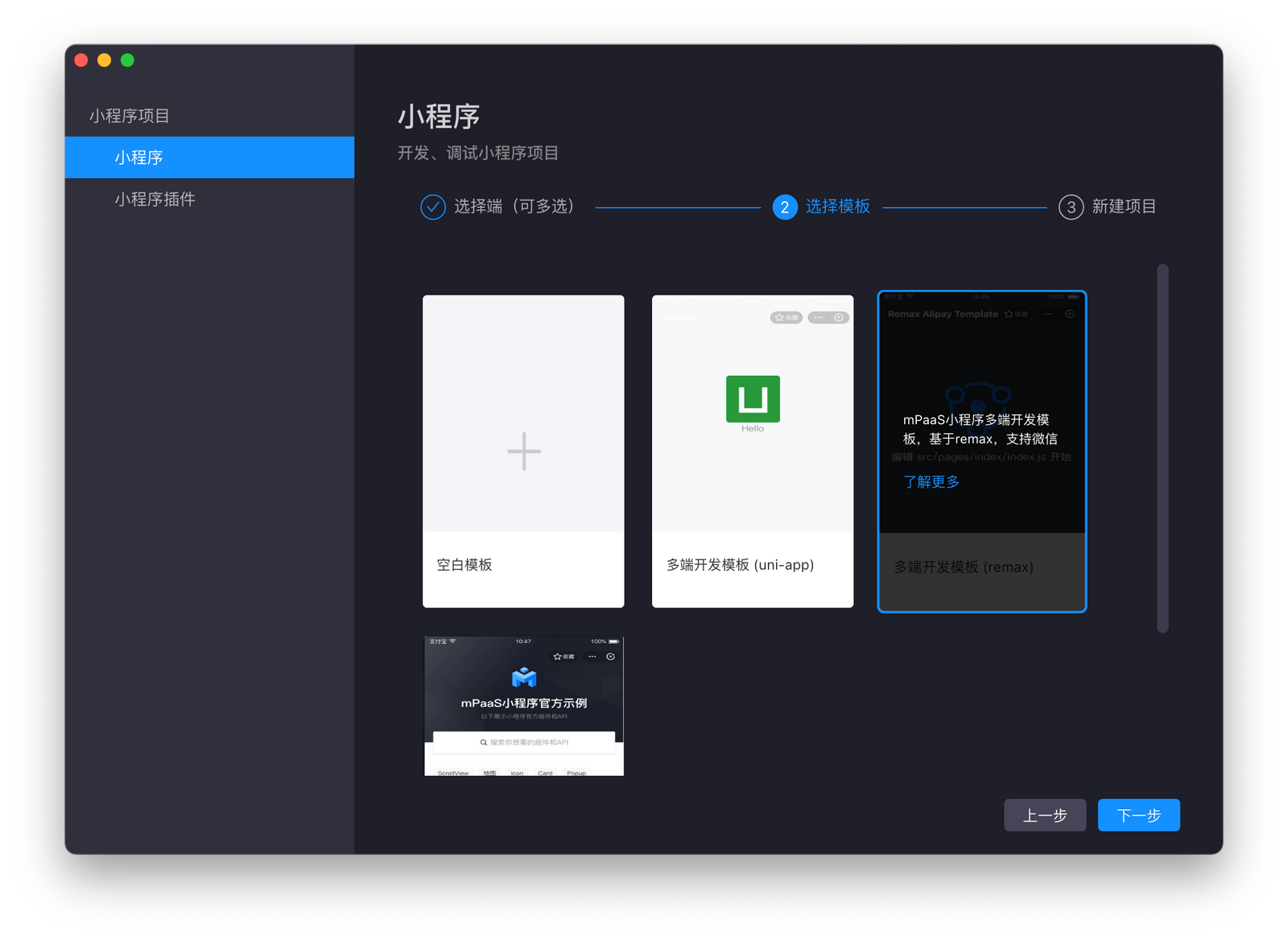This screenshot has height=940, width=1288.
Task: Open the 了解更多 link
Action: [x=931, y=481]
